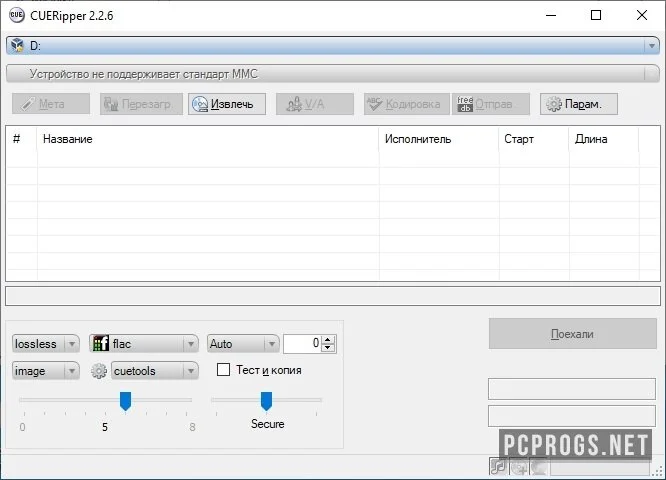Open the image mode dropdown
Image resolution: width=666 pixels, height=480 pixels.
46,371
